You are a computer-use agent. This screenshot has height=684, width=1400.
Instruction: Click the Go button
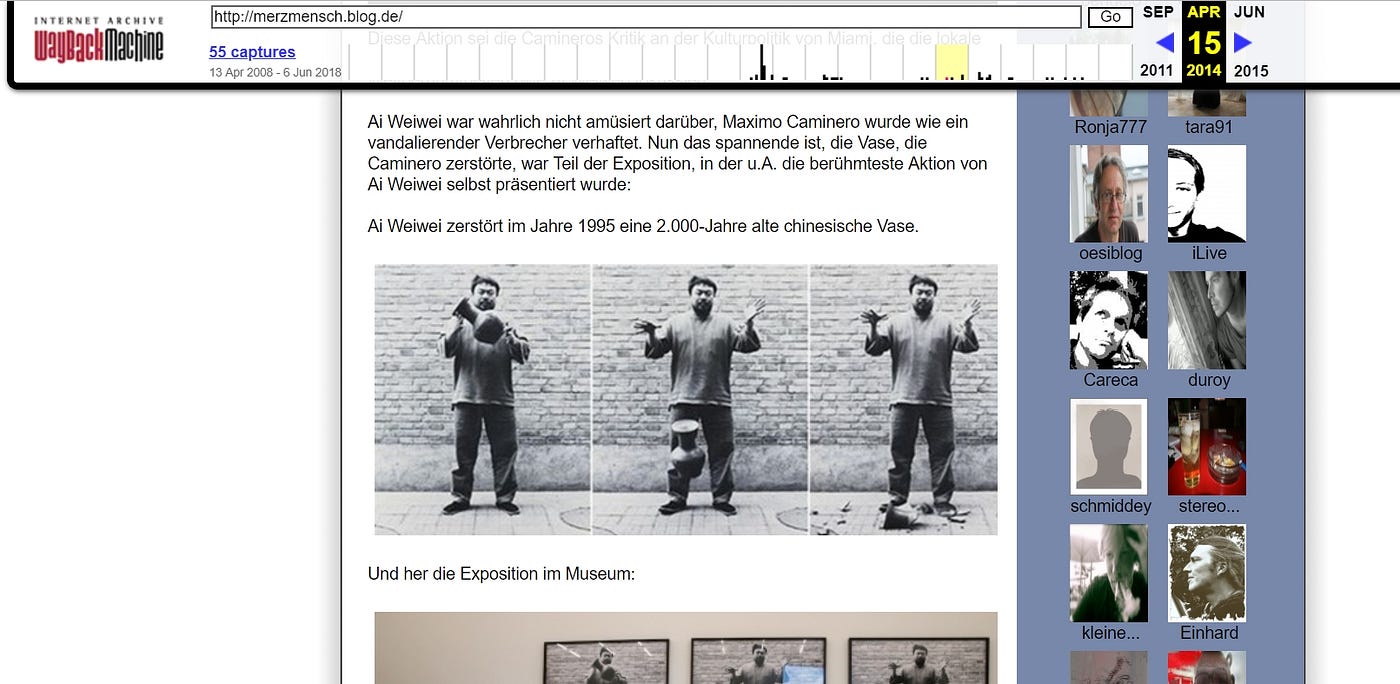[1110, 17]
